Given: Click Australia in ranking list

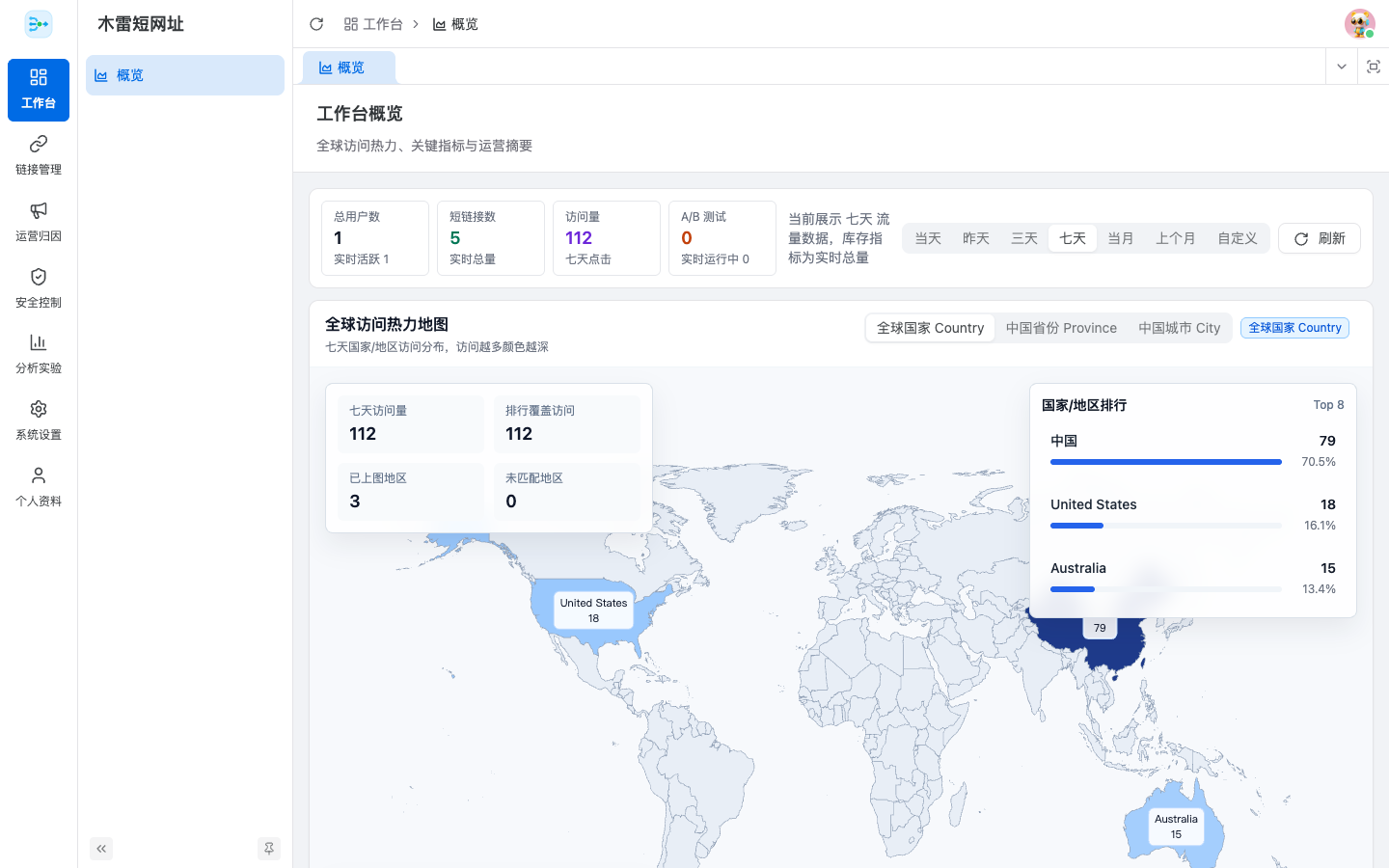Looking at the screenshot, I should pos(1078,568).
